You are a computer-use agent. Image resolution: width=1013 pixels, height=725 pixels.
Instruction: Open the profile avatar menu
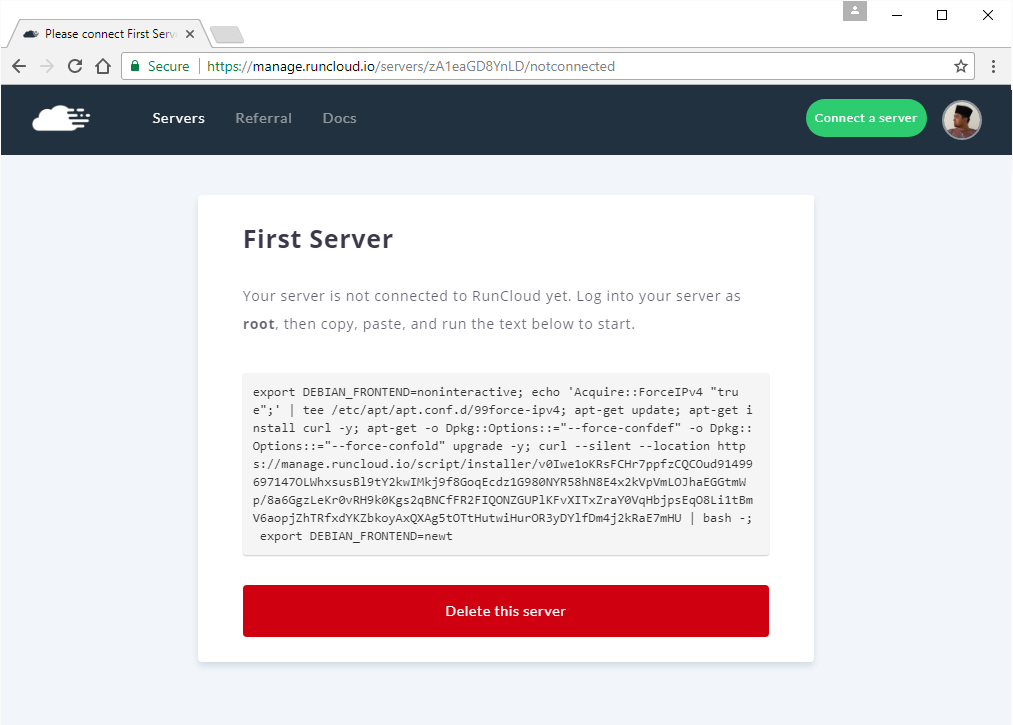[x=961, y=119]
